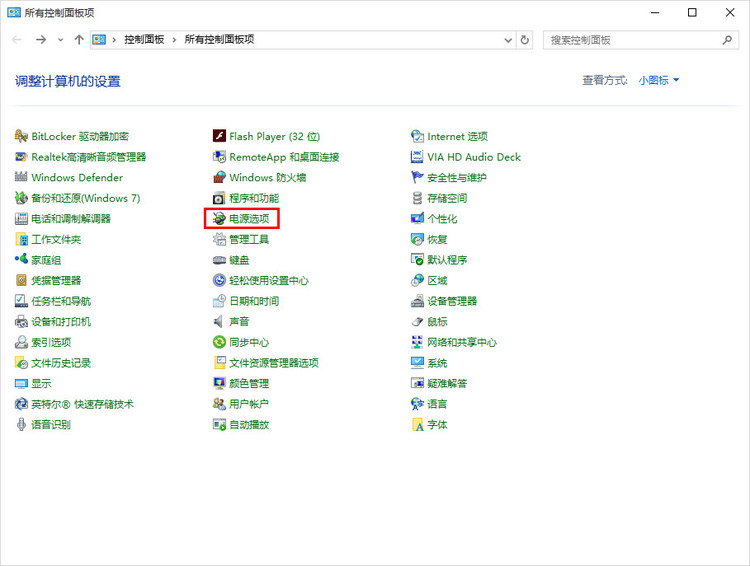Select 所有控制面板项 breadcrumb segment
750x566 pixels.
pyautogui.click(x=219, y=40)
